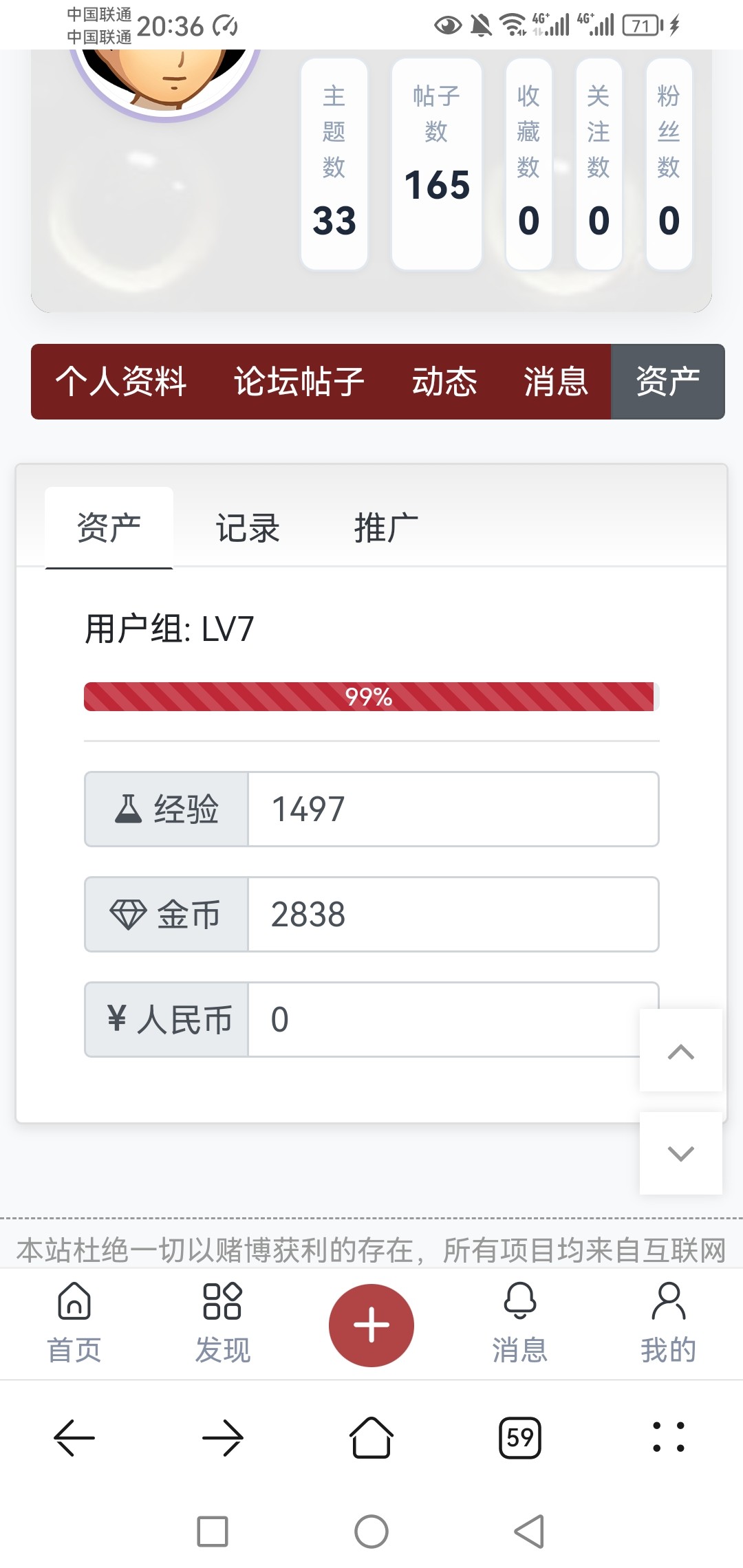
Task: Open 个人资料 section
Action: tap(121, 382)
